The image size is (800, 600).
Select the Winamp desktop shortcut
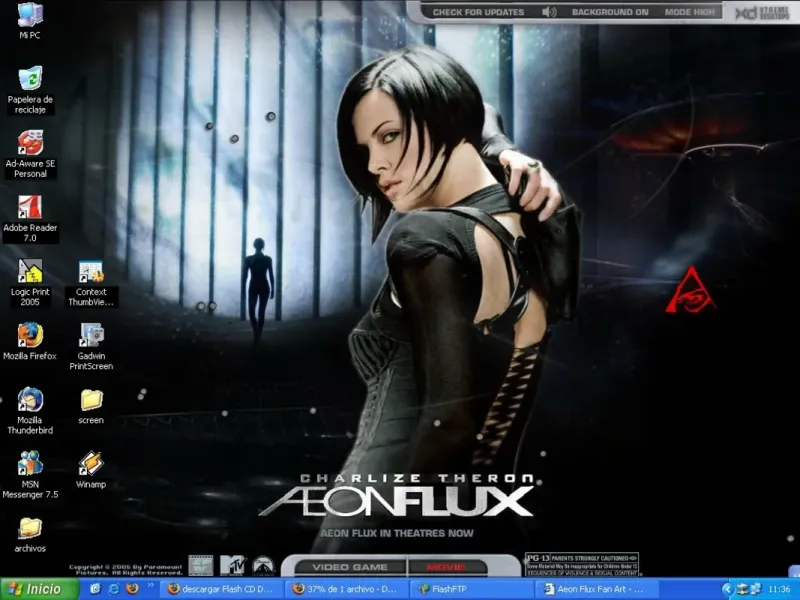pos(91,470)
